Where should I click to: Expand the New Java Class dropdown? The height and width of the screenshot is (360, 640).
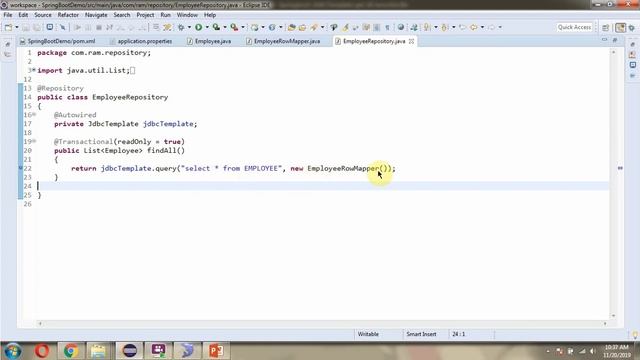tap(281, 27)
